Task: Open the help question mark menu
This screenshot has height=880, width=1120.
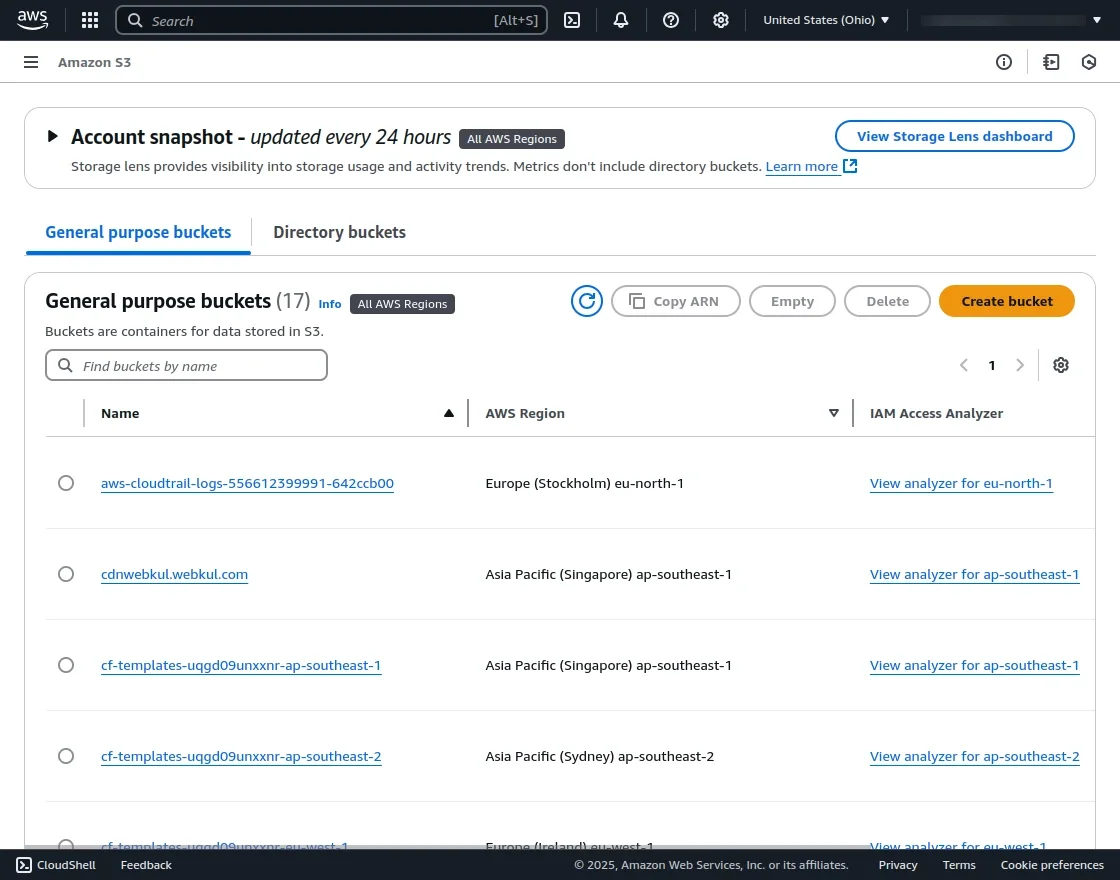Action: (671, 20)
